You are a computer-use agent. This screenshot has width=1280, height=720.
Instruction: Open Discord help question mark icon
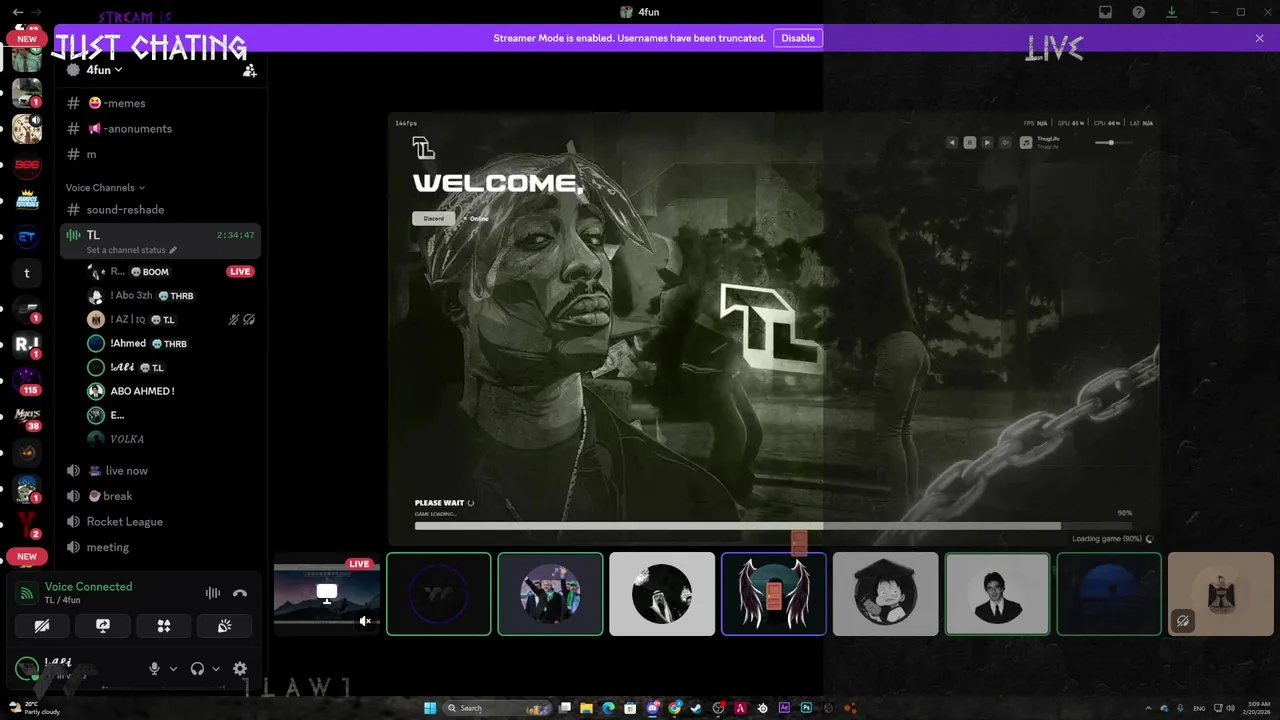pos(1139,12)
